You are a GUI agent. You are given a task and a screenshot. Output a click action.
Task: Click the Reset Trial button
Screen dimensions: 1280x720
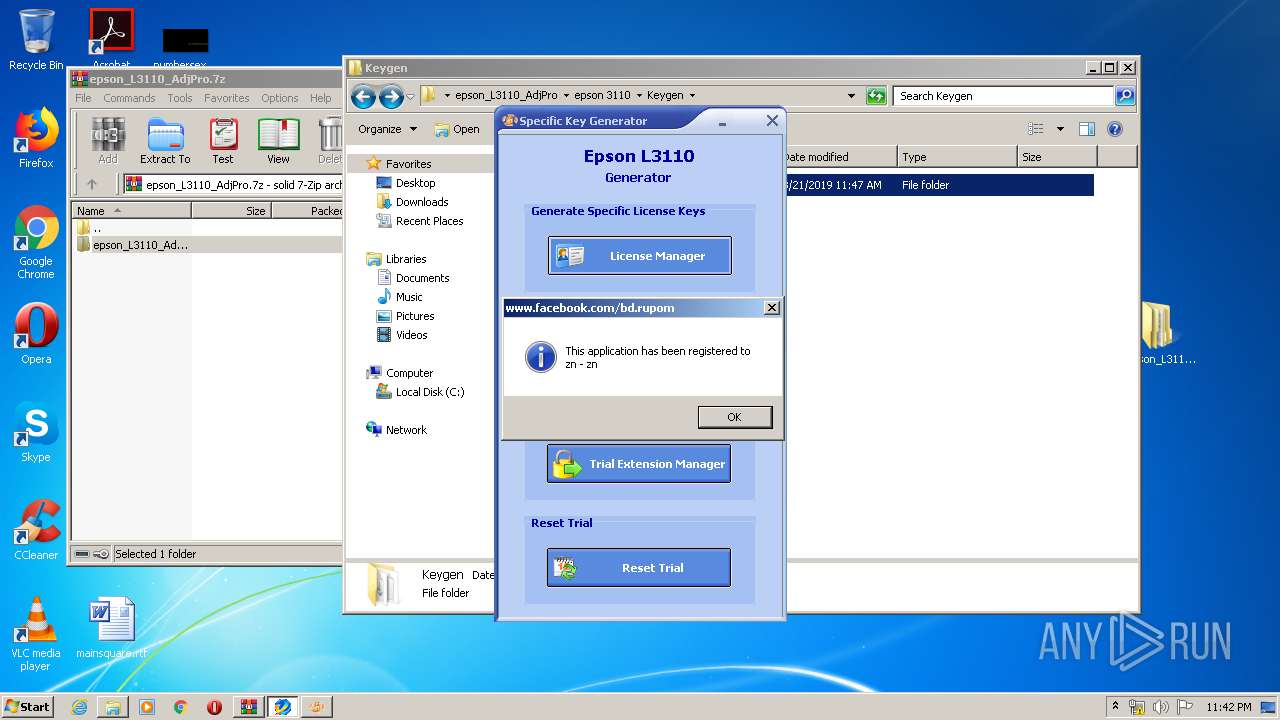639,568
